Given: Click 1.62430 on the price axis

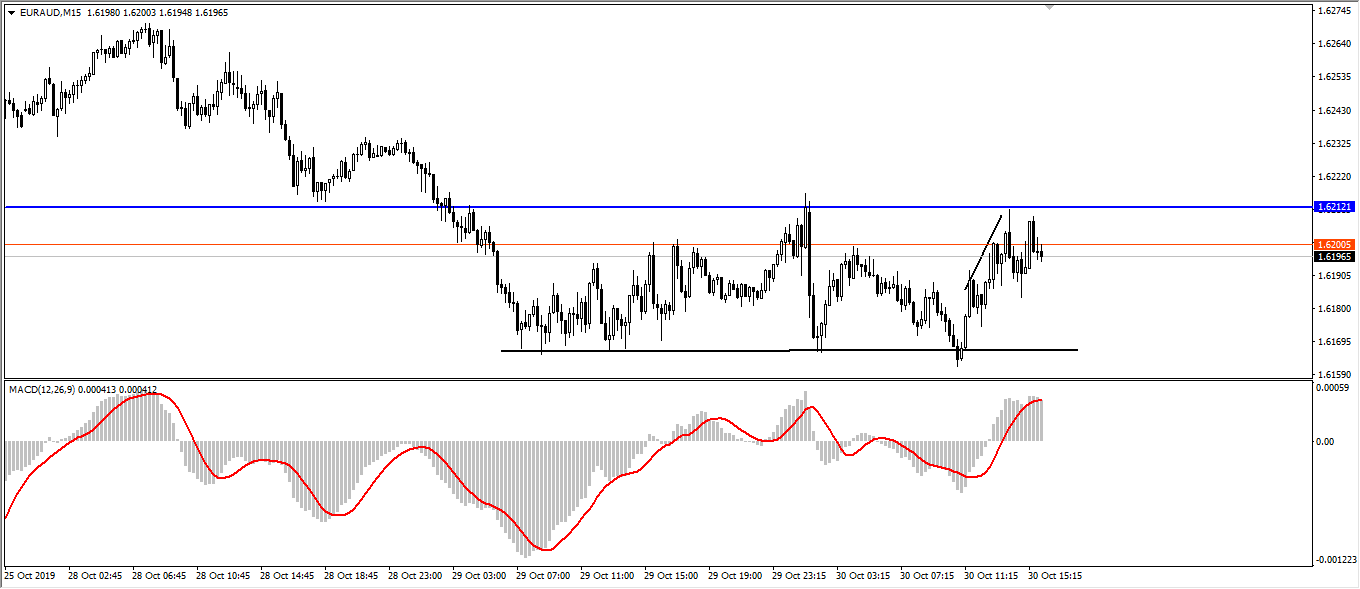Looking at the screenshot, I should click(x=1335, y=110).
